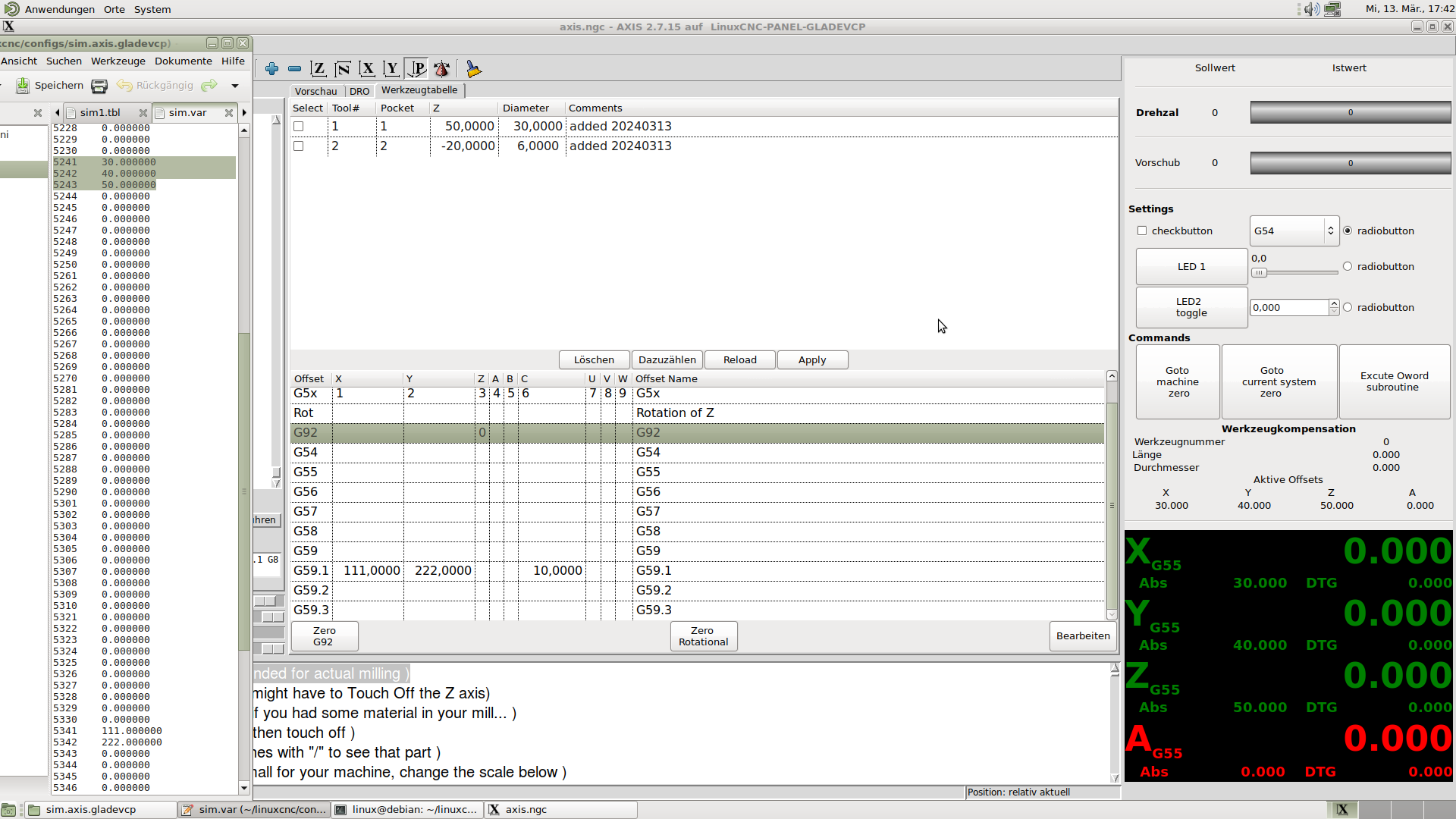1456x819 pixels.
Task: Click the Zero Rotational button
Action: (703, 636)
